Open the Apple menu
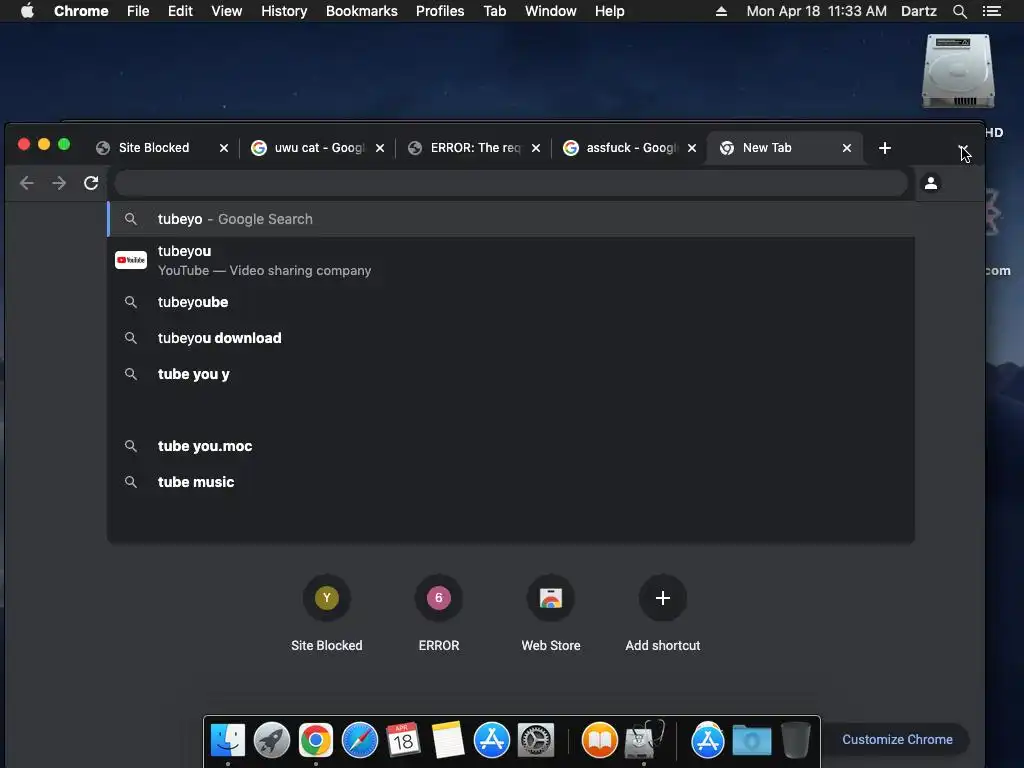This screenshot has height=768, width=1024. (x=27, y=11)
